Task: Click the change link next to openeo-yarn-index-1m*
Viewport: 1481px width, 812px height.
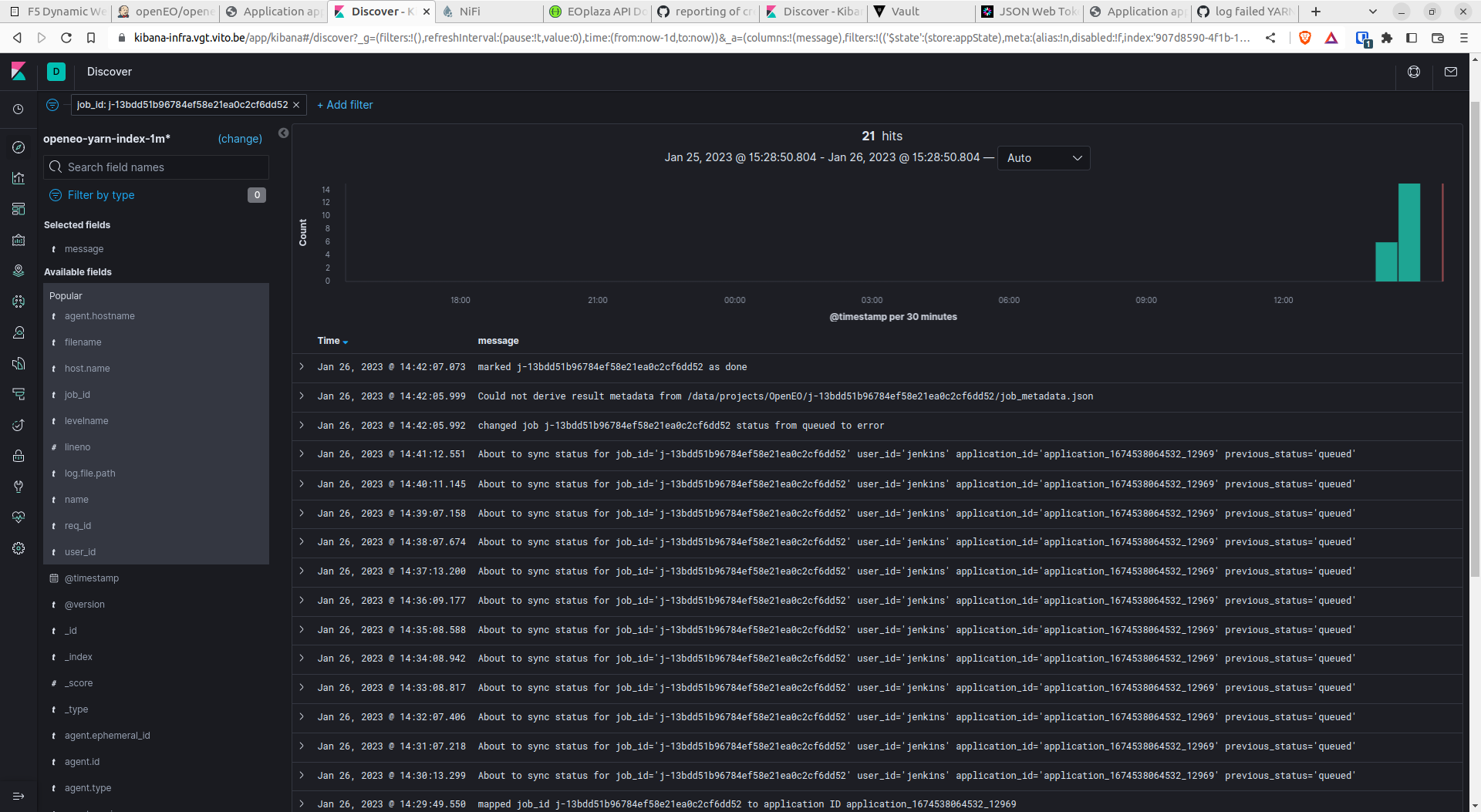Action: [240, 139]
